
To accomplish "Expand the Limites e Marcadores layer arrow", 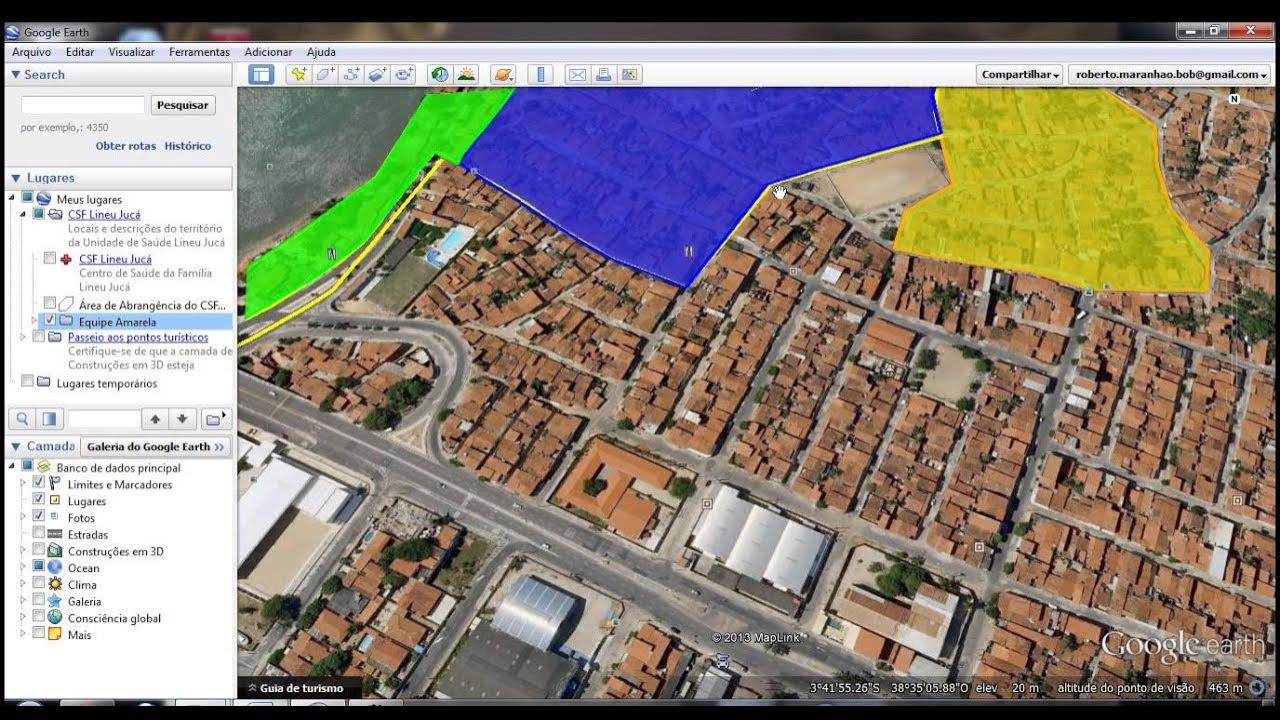I will (x=24, y=483).
